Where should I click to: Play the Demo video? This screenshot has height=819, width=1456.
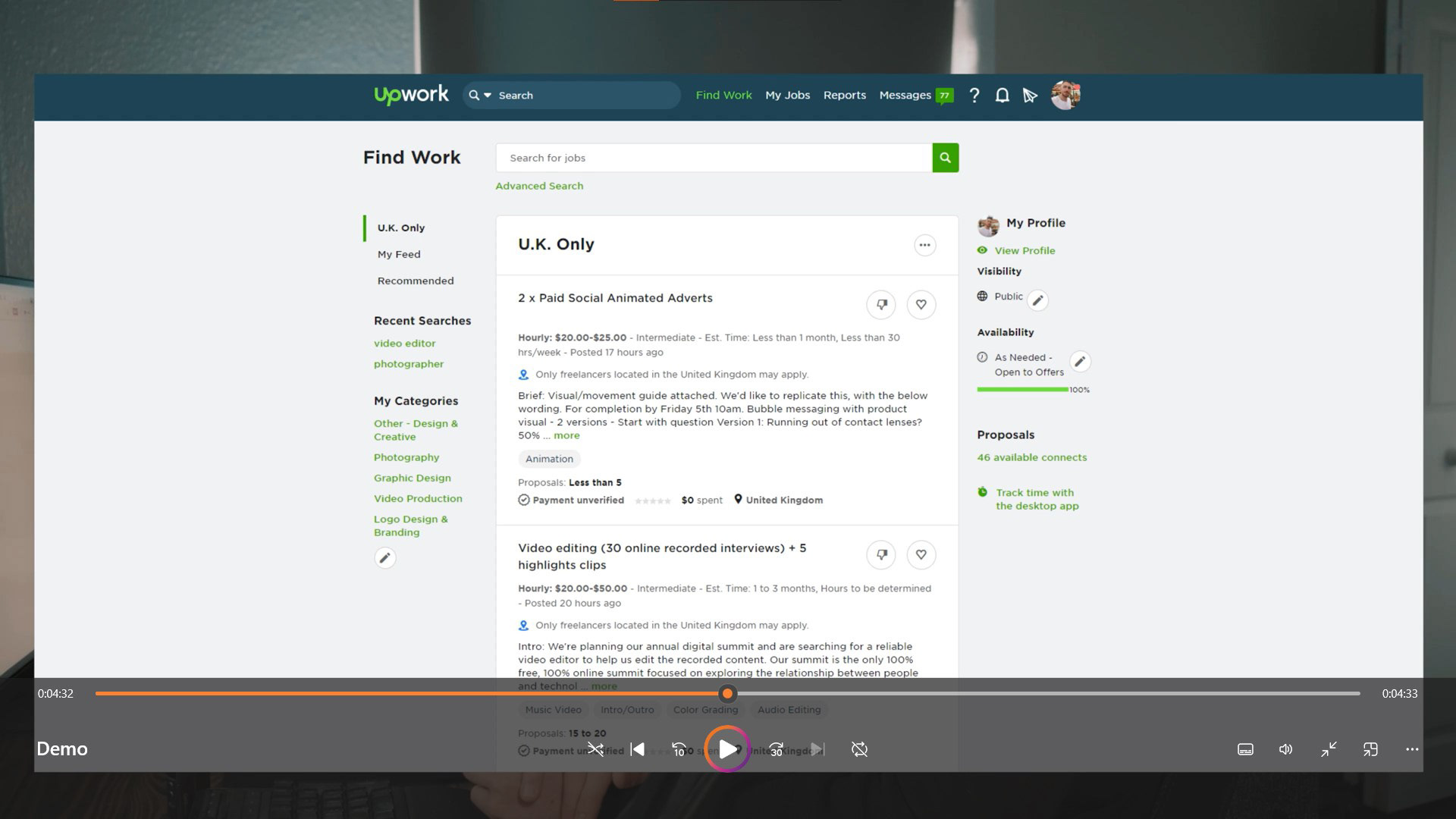pyautogui.click(x=727, y=749)
